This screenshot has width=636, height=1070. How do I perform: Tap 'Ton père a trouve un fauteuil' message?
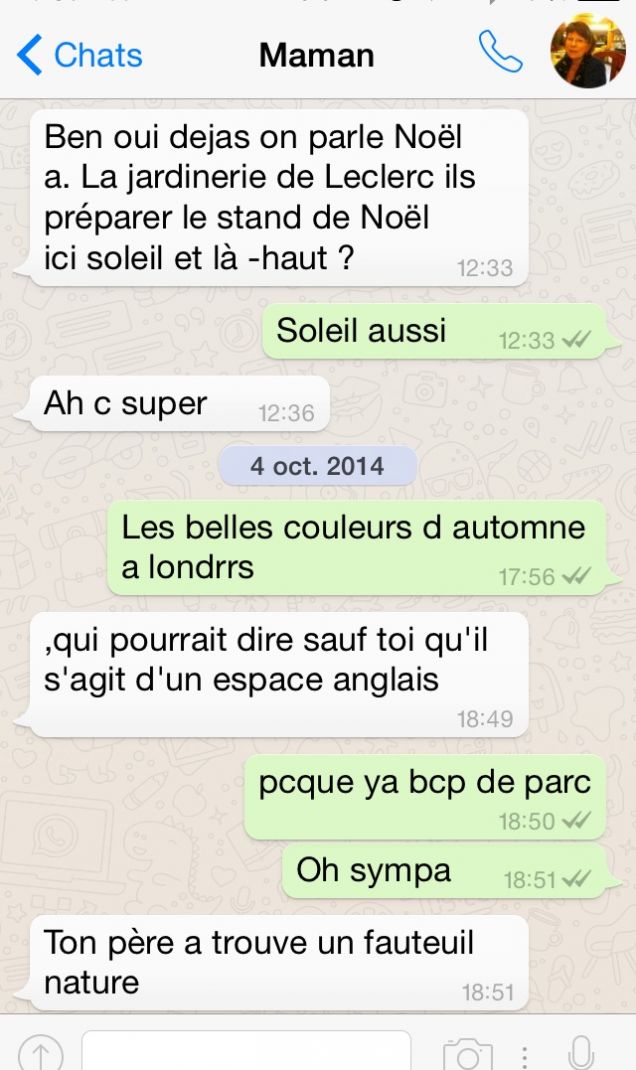point(278,963)
